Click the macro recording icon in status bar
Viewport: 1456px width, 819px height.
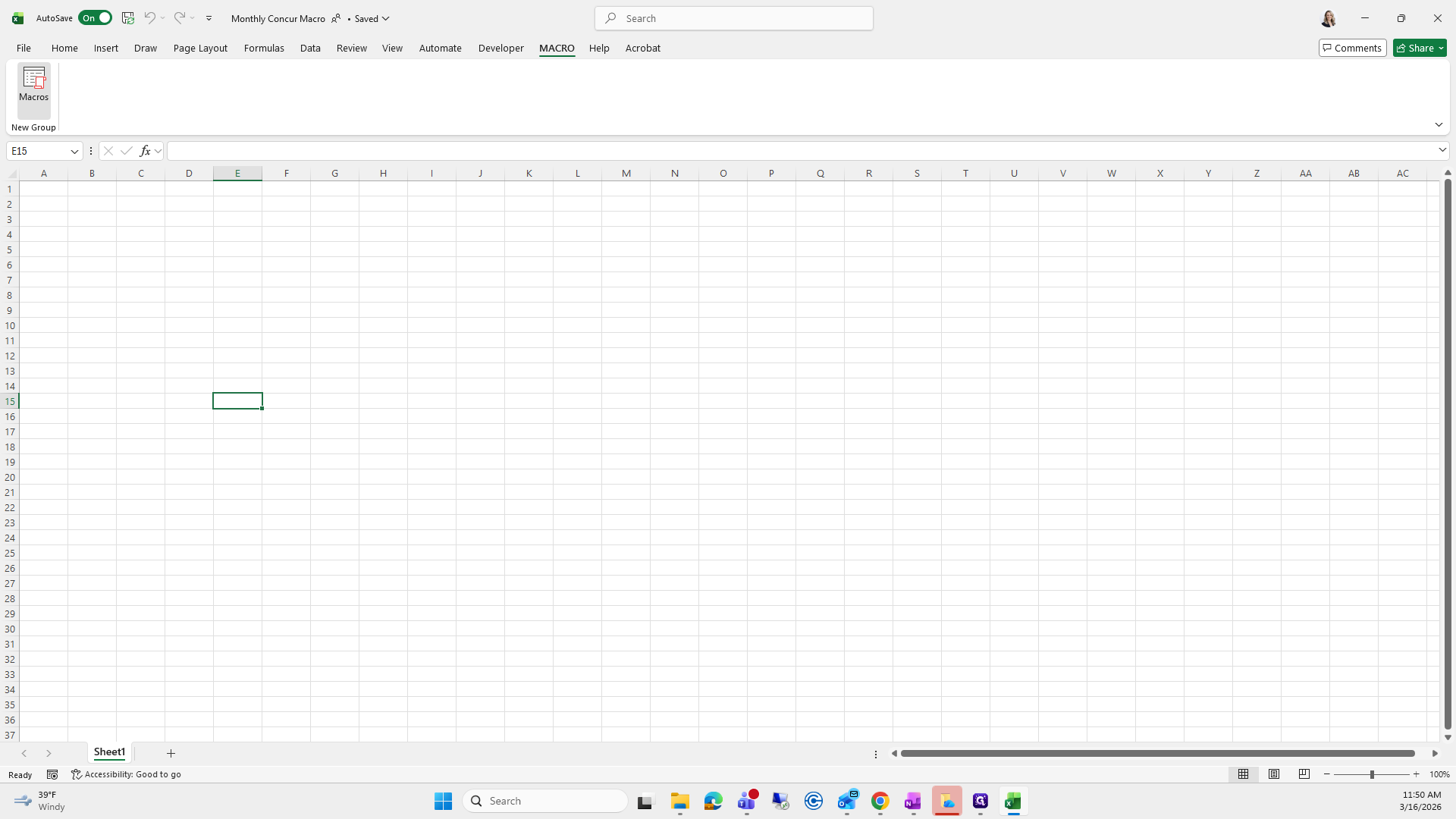(52, 774)
